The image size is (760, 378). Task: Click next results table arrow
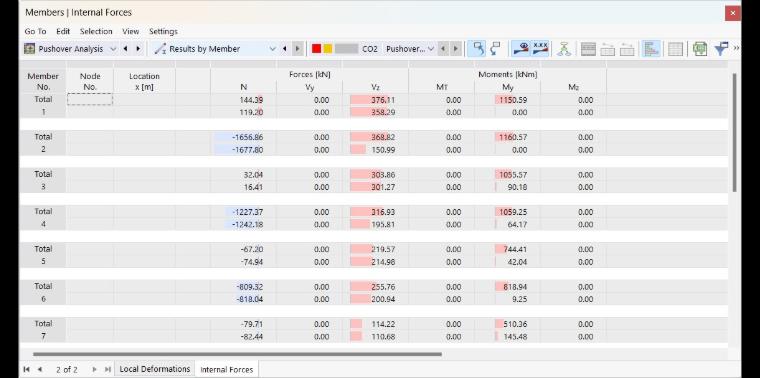point(298,49)
